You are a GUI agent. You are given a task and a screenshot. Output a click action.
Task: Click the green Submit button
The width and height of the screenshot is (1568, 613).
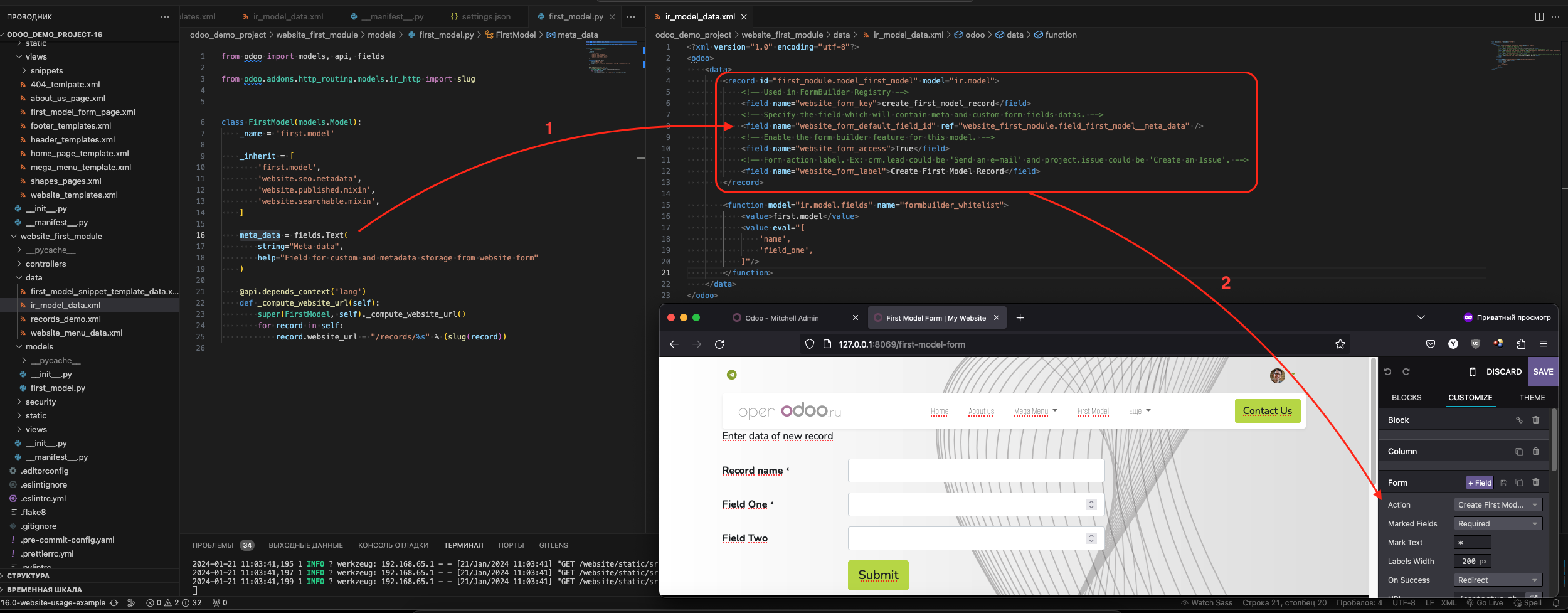coord(878,575)
